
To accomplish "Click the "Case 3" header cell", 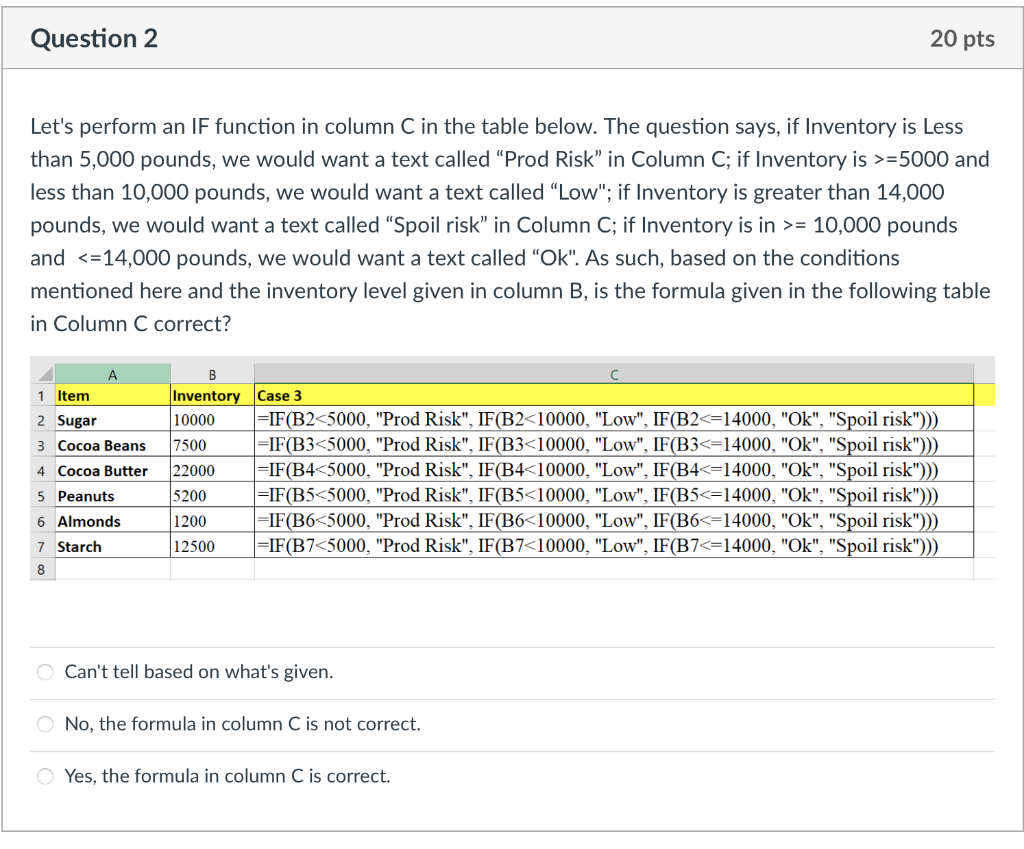I will [x=614, y=395].
